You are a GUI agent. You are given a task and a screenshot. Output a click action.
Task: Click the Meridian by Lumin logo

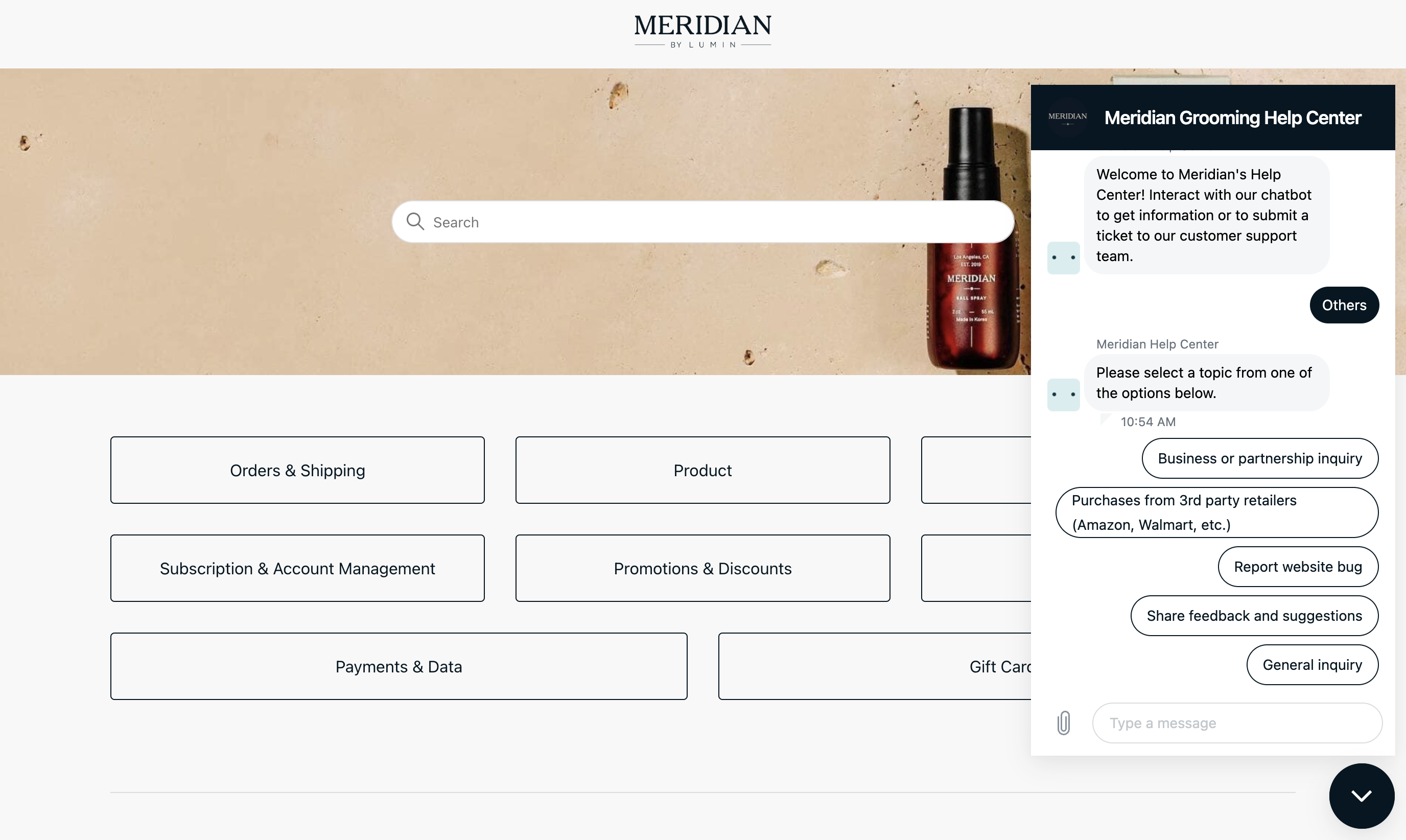[702, 32]
